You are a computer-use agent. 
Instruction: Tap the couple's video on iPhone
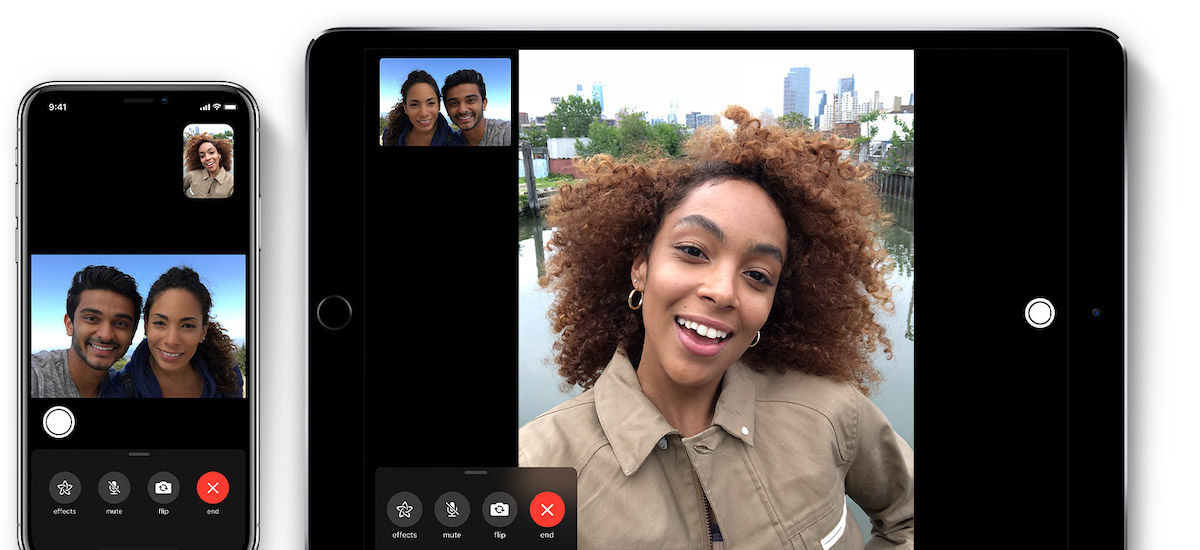[138, 326]
